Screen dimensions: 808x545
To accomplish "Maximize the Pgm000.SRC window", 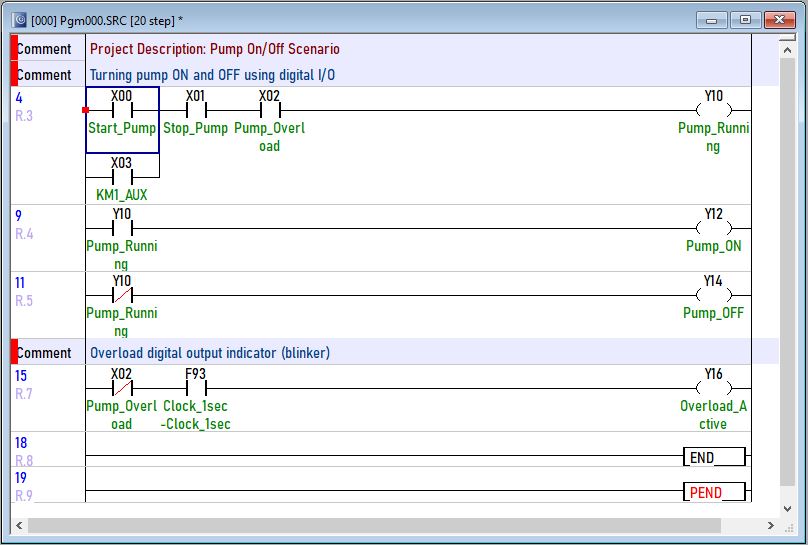I will (x=745, y=20).
